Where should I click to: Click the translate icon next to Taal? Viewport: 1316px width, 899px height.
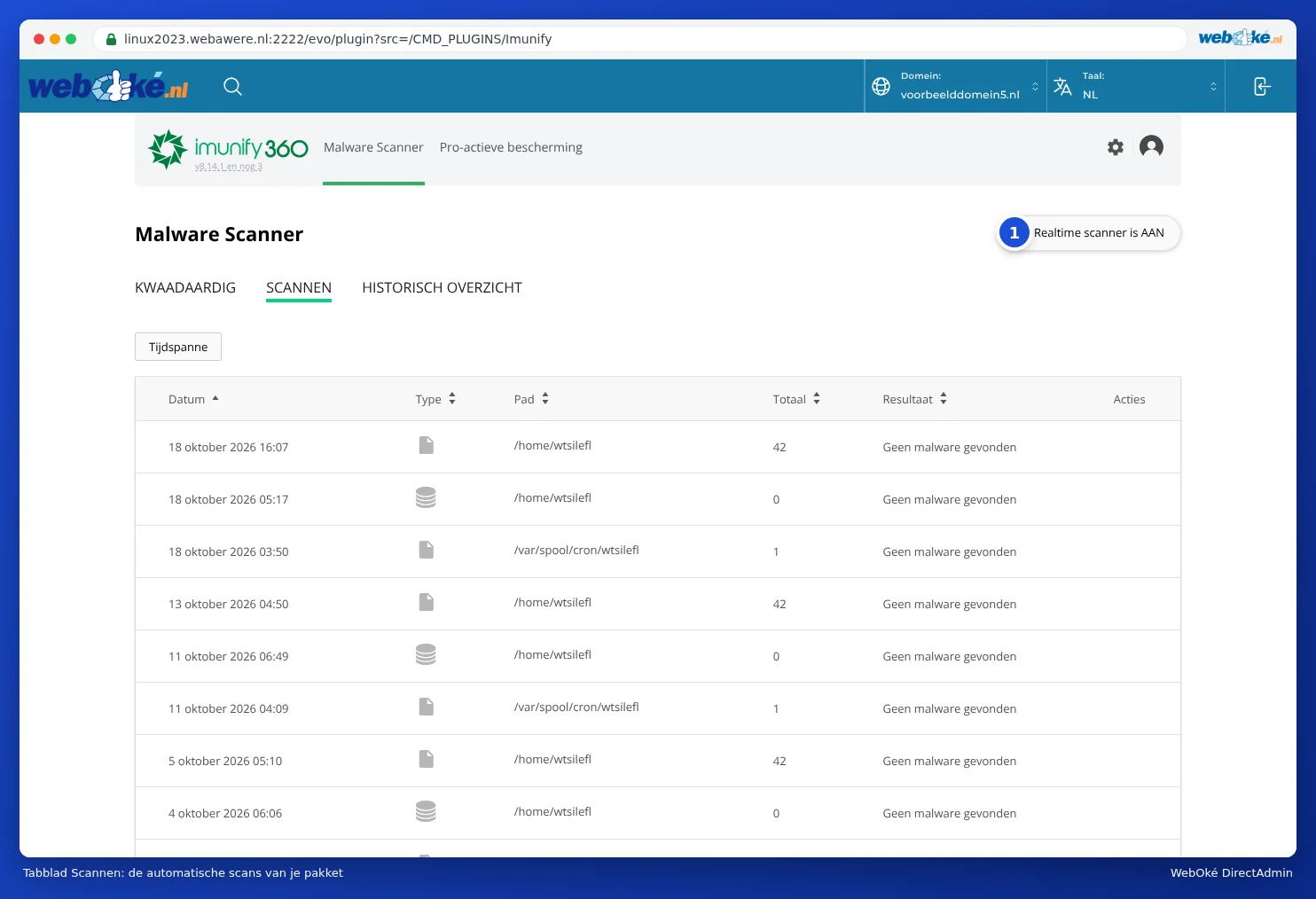pos(1062,86)
